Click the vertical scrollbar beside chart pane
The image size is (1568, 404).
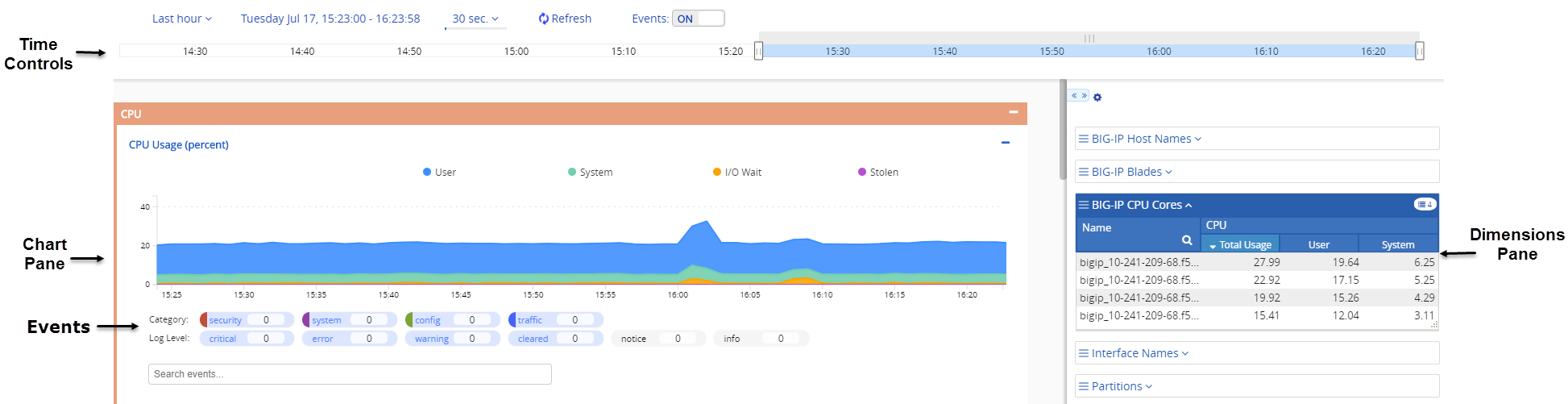1064,130
